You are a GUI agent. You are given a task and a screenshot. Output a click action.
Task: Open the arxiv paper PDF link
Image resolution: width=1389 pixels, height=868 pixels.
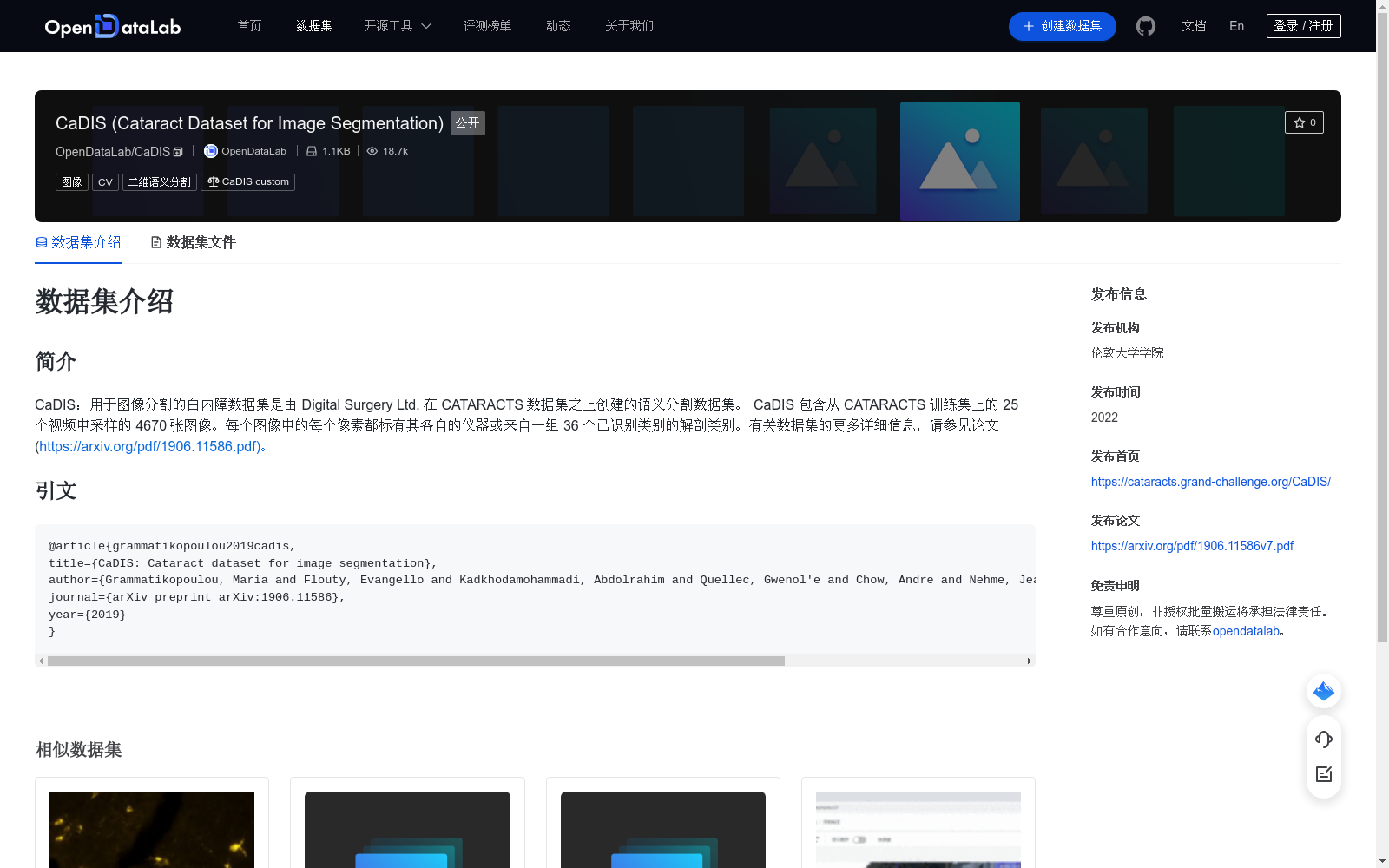point(1191,546)
